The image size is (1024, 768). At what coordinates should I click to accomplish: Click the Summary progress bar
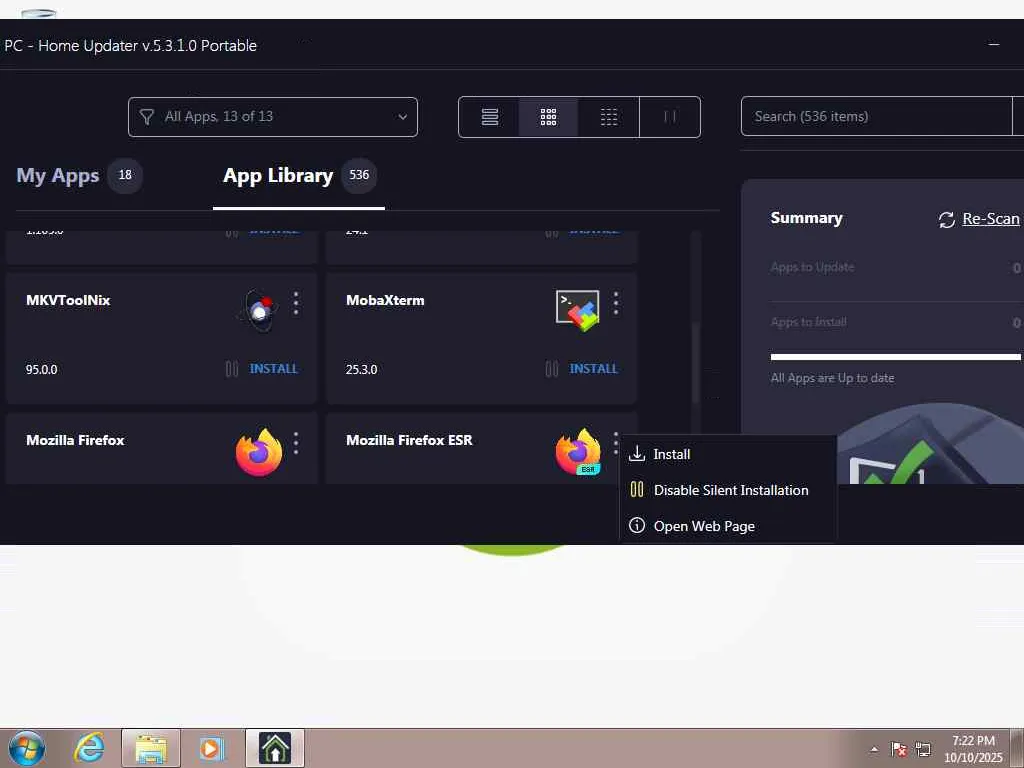[x=895, y=357]
